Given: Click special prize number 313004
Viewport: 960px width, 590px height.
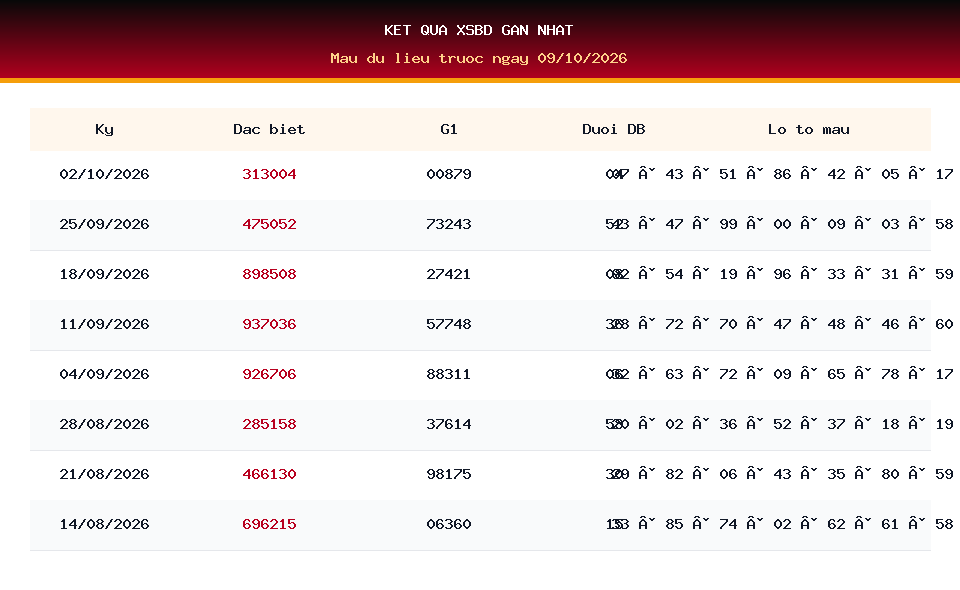Looking at the screenshot, I should coord(269,174).
